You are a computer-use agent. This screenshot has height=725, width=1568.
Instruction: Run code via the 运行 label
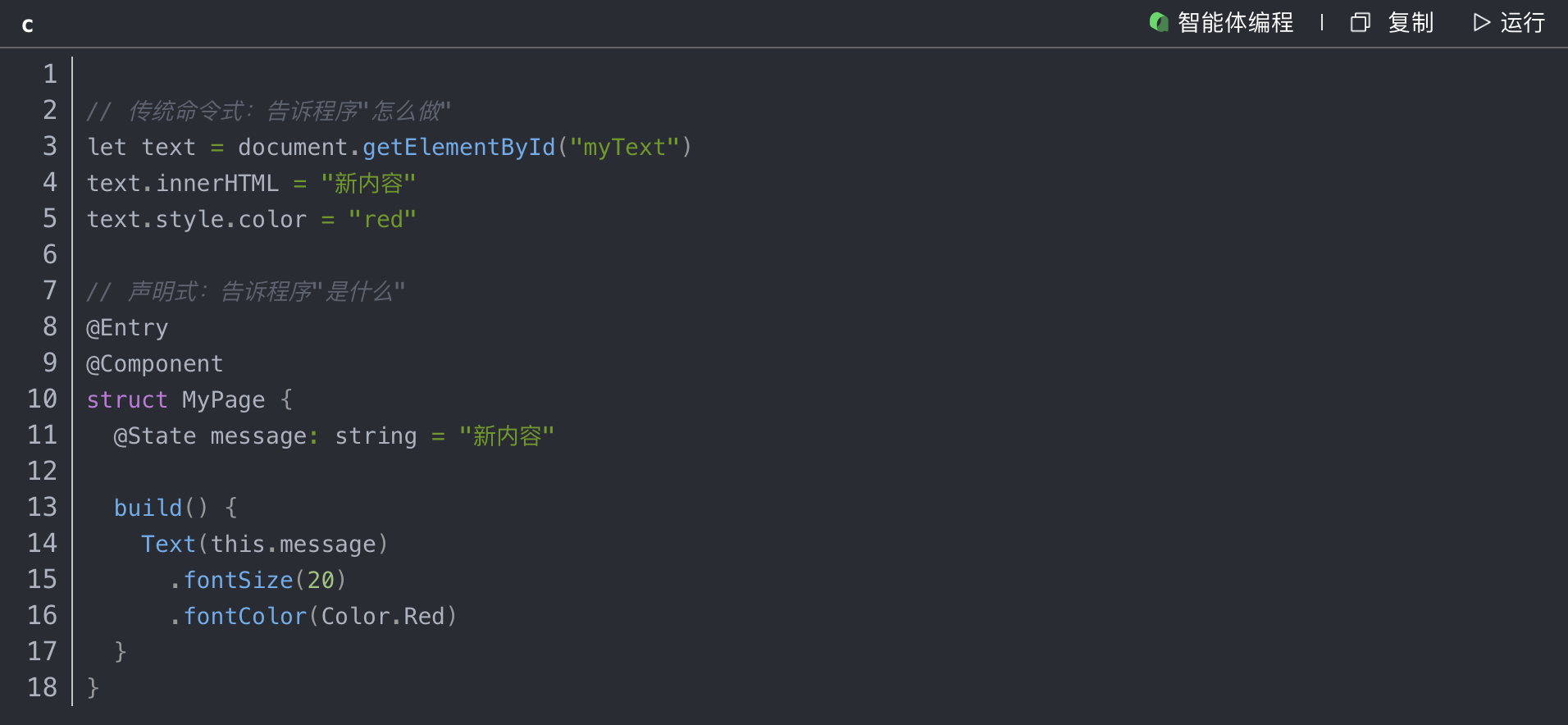(x=1522, y=22)
